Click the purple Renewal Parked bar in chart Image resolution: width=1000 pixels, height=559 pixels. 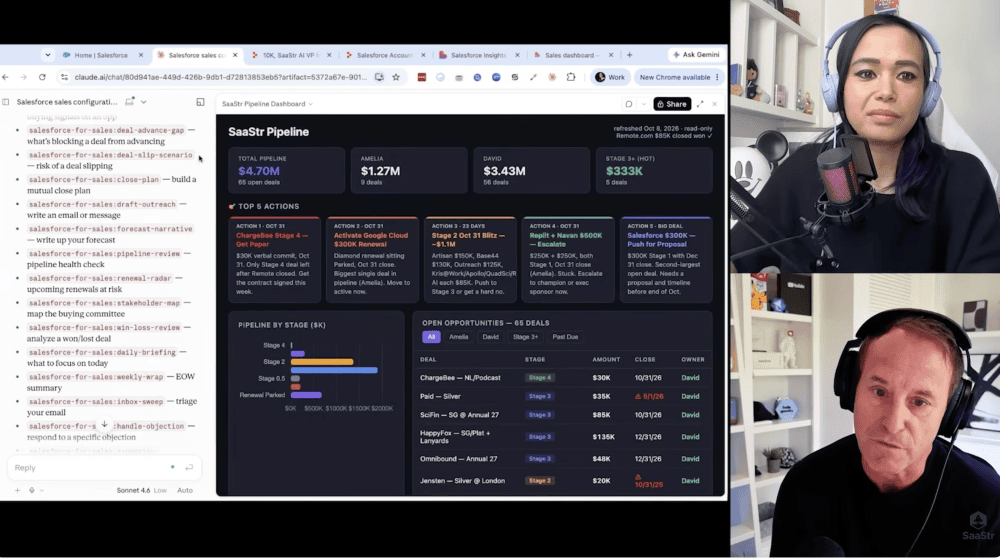(x=306, y=395)
